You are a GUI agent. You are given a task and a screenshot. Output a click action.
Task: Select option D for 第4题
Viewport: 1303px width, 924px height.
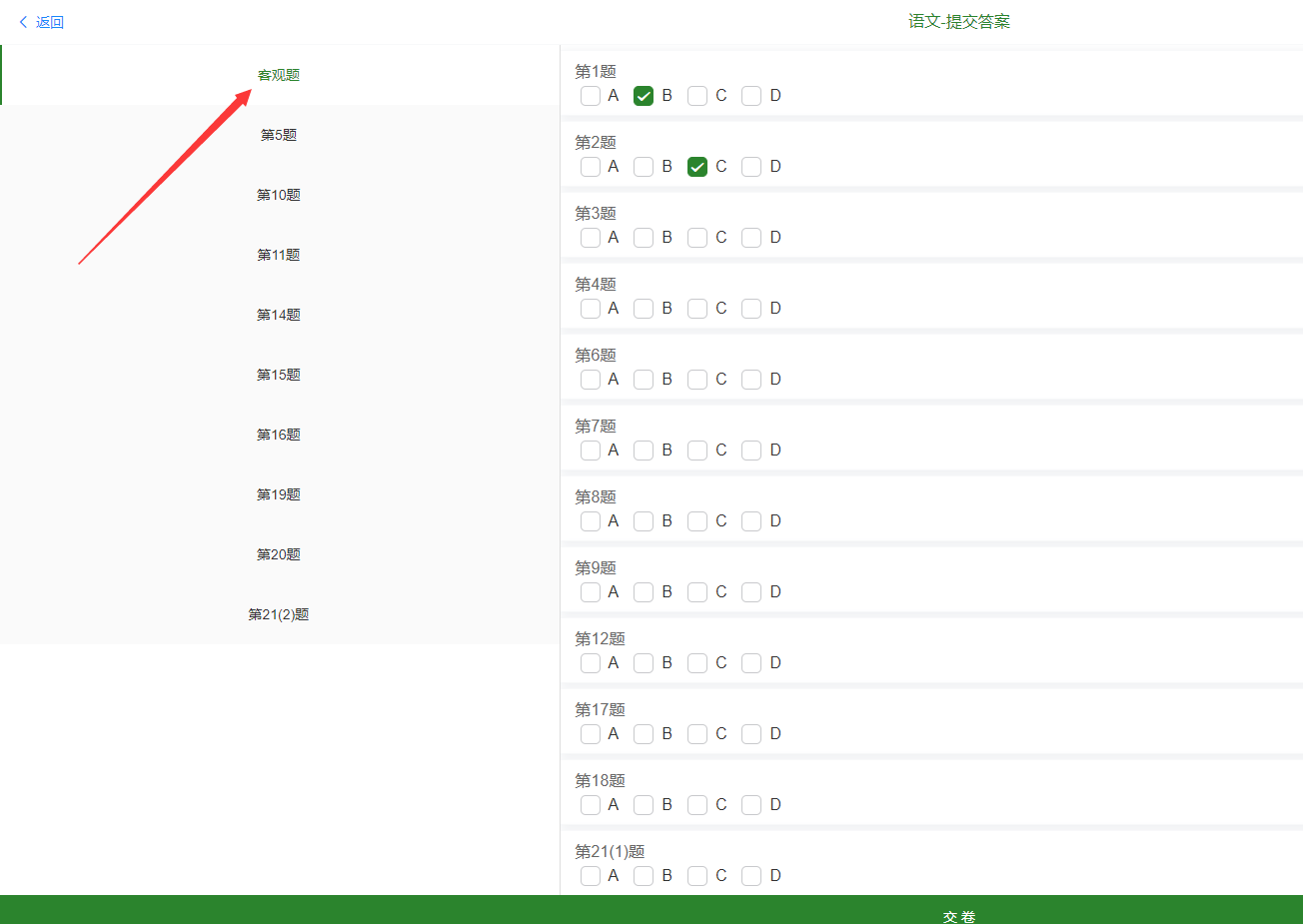[751, 309]
